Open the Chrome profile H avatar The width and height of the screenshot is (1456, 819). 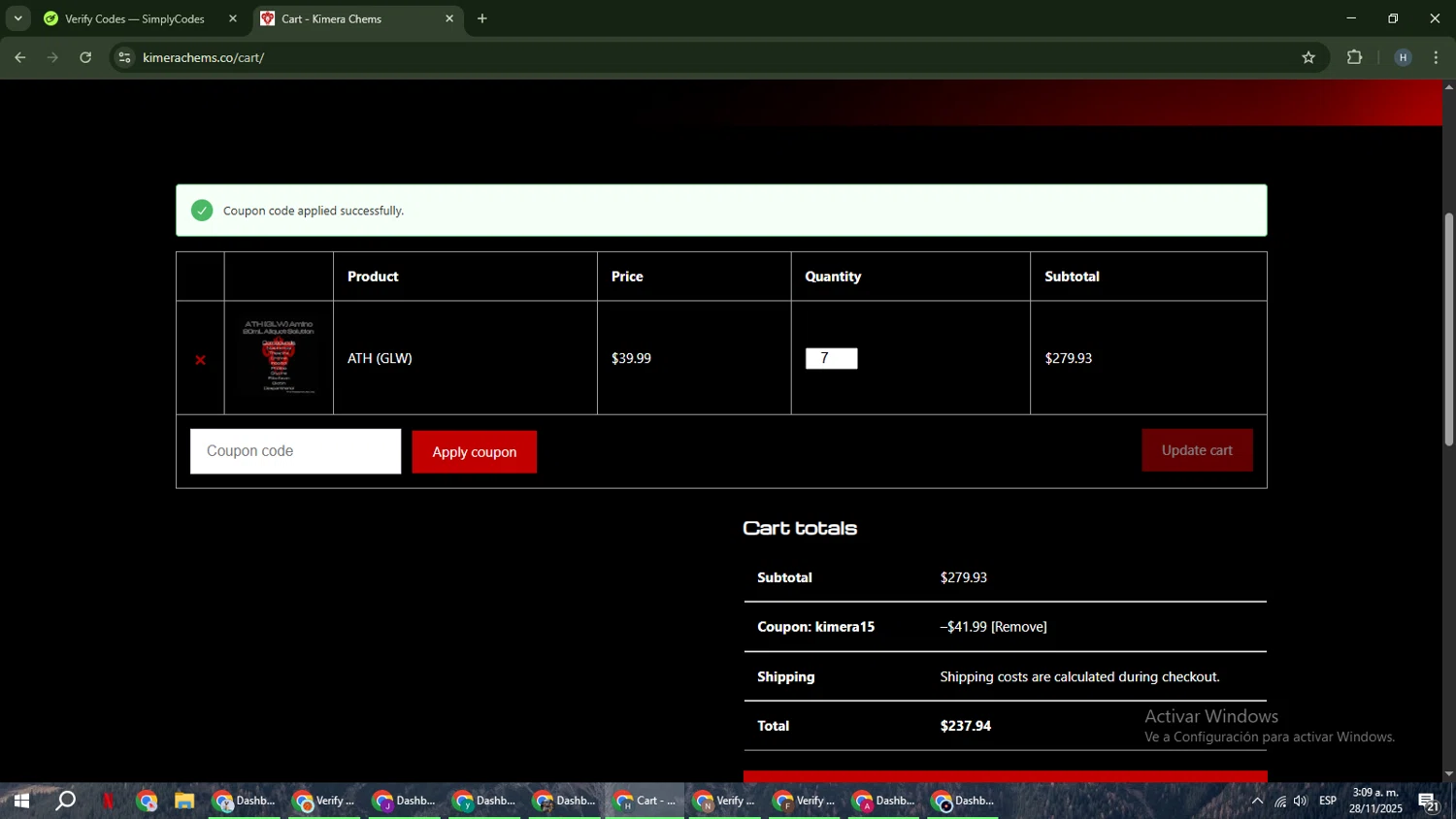[x=1403, y=58]
